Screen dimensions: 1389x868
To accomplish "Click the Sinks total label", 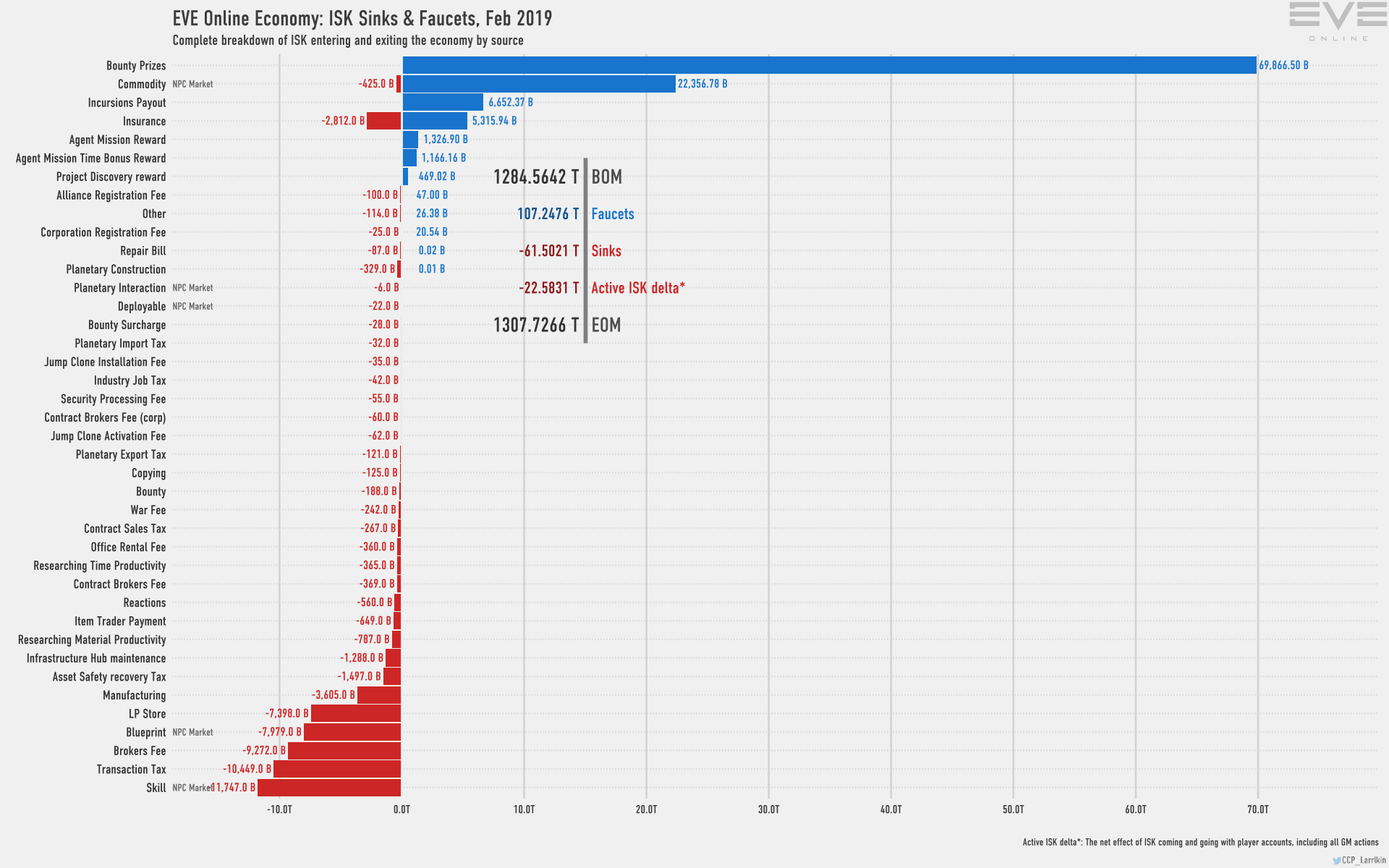I will click(x=606, y=251).
